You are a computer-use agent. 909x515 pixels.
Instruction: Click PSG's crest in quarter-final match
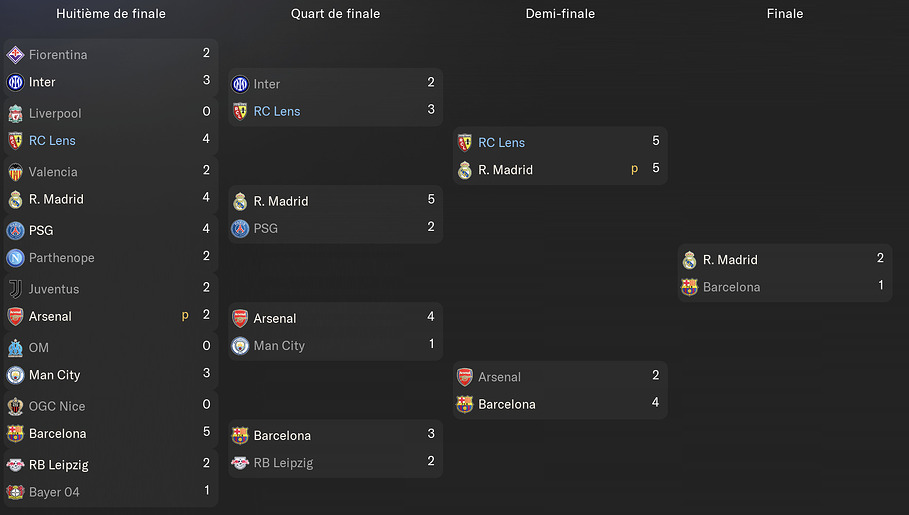point(240,228)
